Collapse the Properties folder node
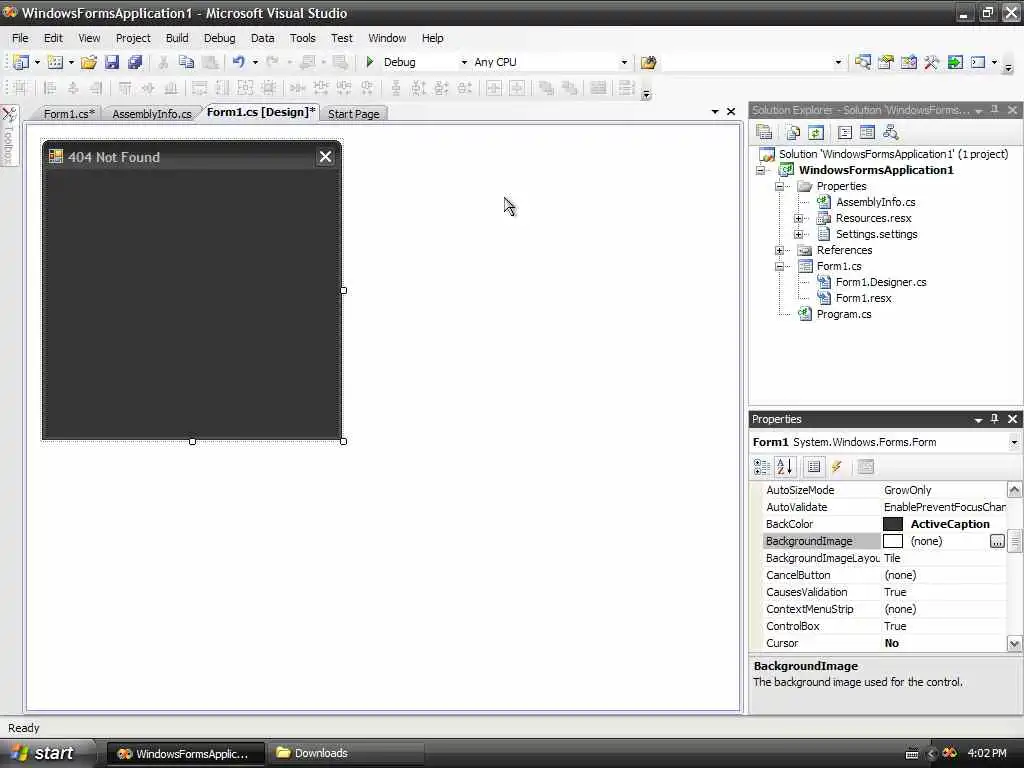 tap(779, 186)
